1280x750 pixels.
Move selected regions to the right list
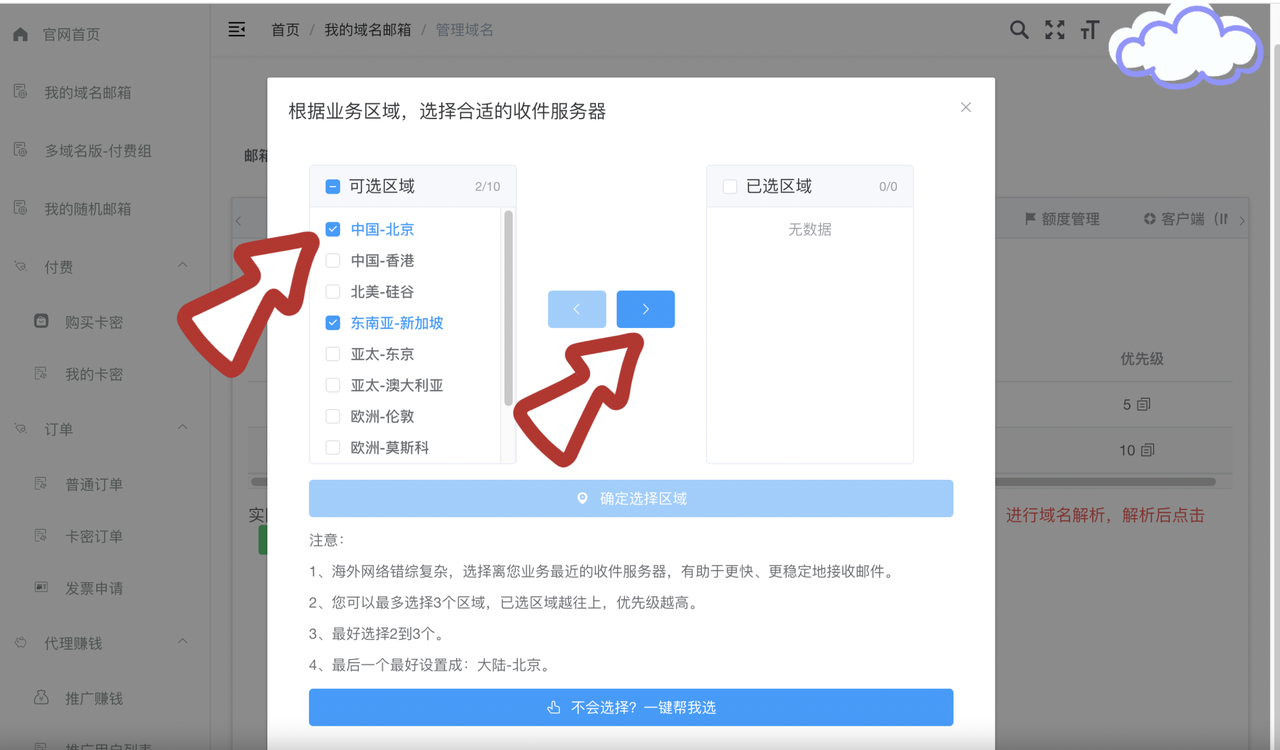point(646,309)
